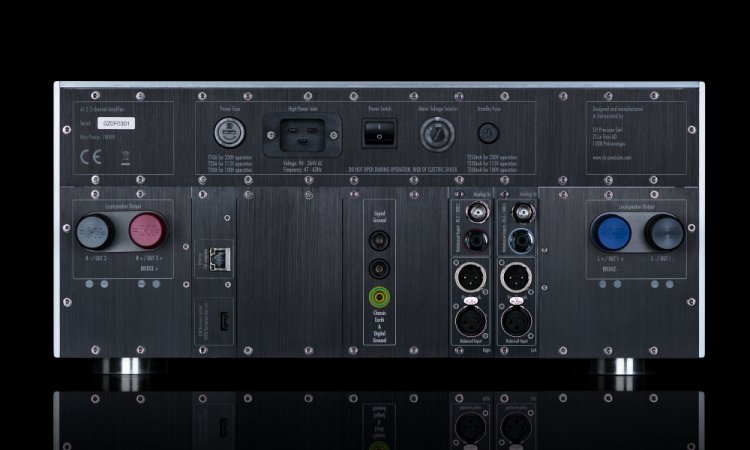
Task: Click the 'Designed and manufactured in Switzerland' text
Action: coord(617,112)
